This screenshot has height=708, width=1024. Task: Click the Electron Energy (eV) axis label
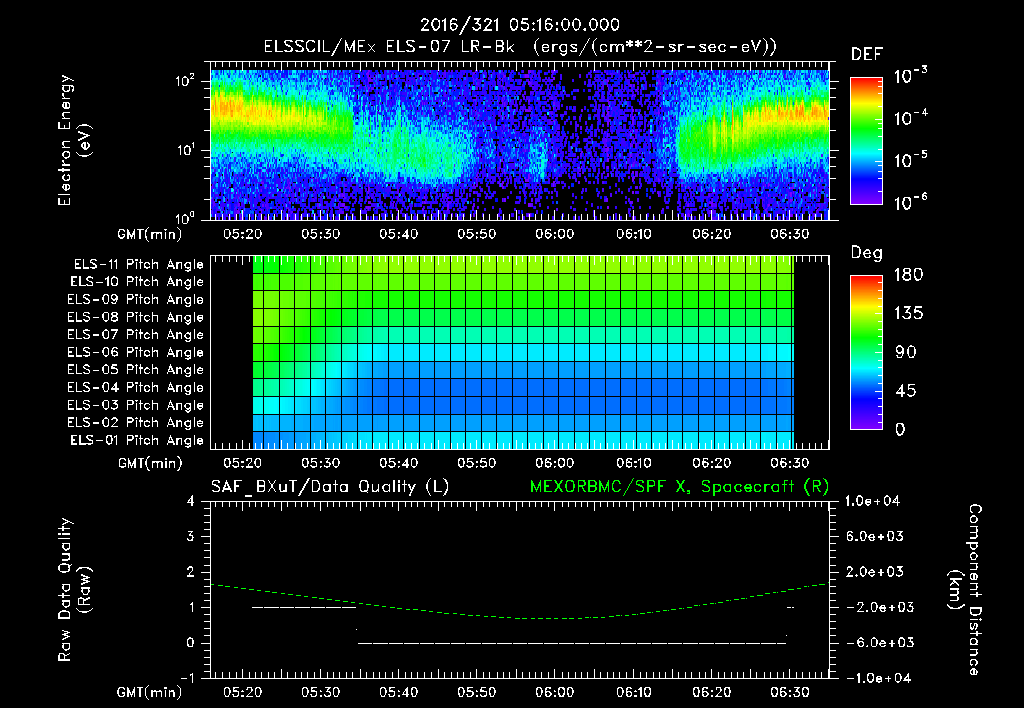pyautogui.click(x=74, y=140)
